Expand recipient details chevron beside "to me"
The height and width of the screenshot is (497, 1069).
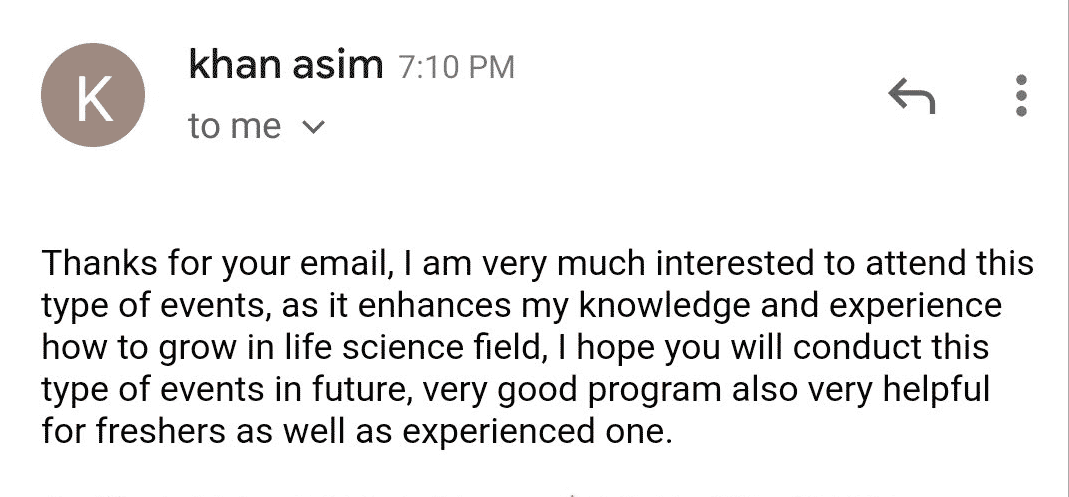click(313, 127)
